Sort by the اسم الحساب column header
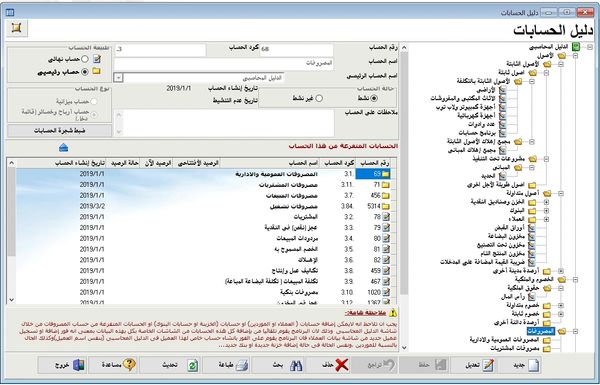This screenshot has width=600, height=385. click(269, 163)
